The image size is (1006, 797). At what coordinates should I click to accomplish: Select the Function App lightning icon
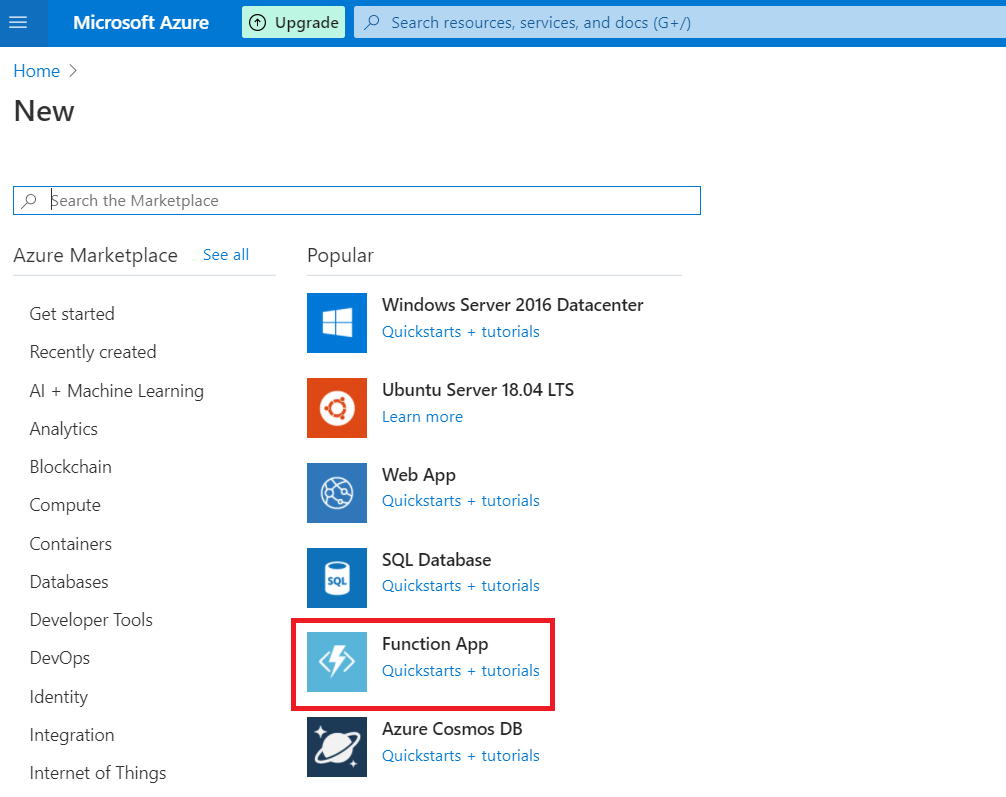tap(337, 662)
